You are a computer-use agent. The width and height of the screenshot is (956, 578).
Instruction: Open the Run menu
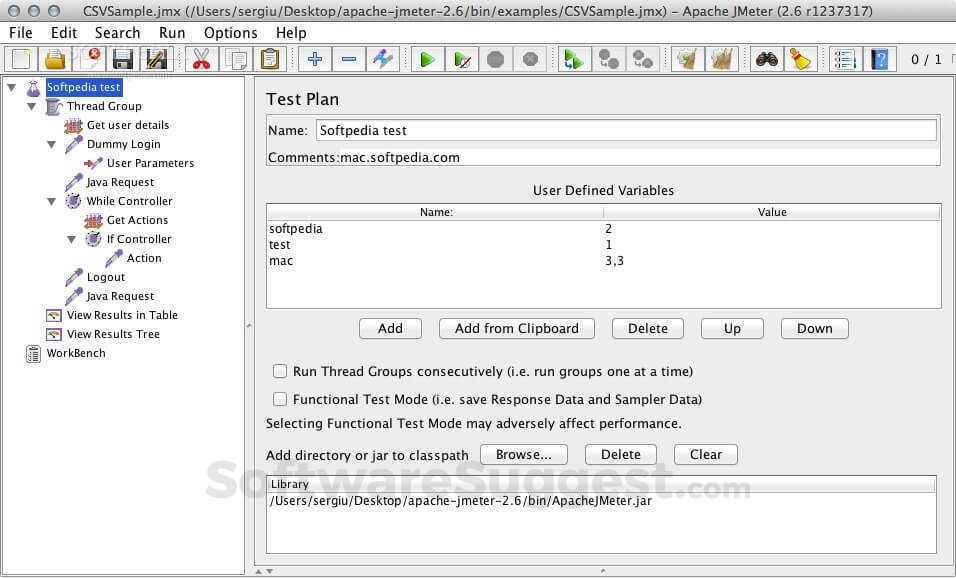point(171,32)
